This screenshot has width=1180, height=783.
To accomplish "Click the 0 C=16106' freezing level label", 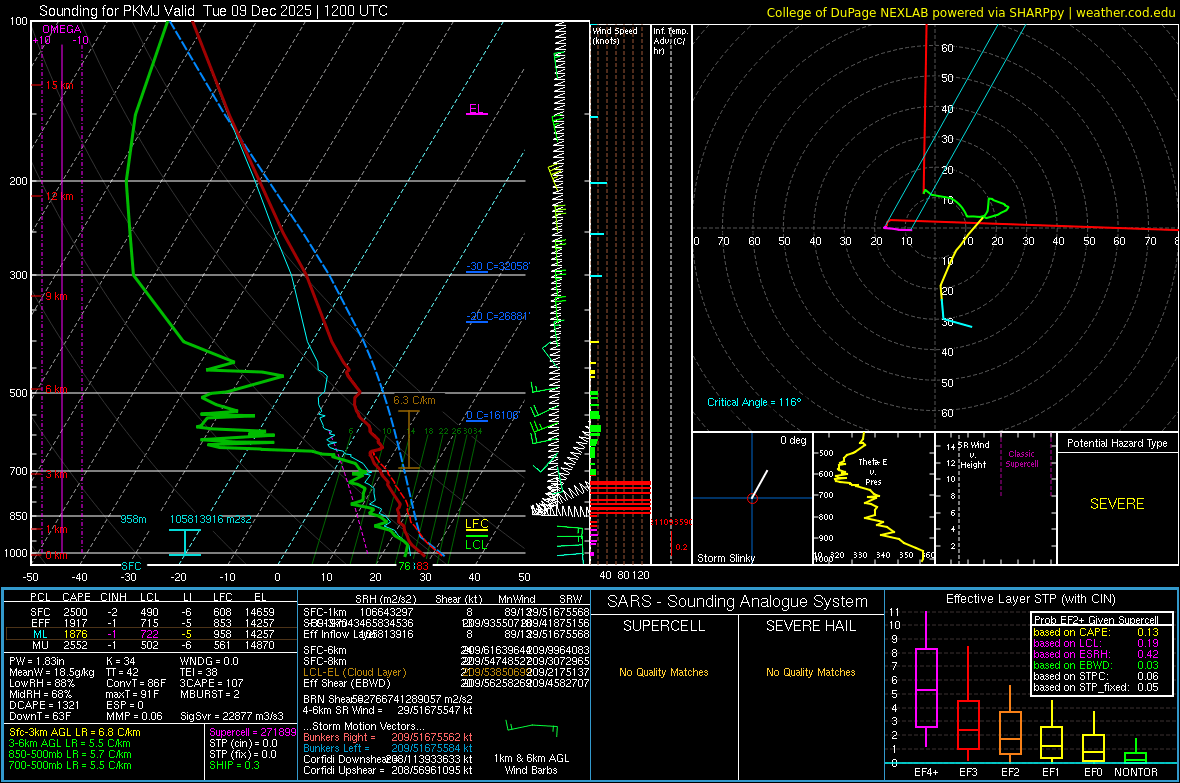I will 492,416.
